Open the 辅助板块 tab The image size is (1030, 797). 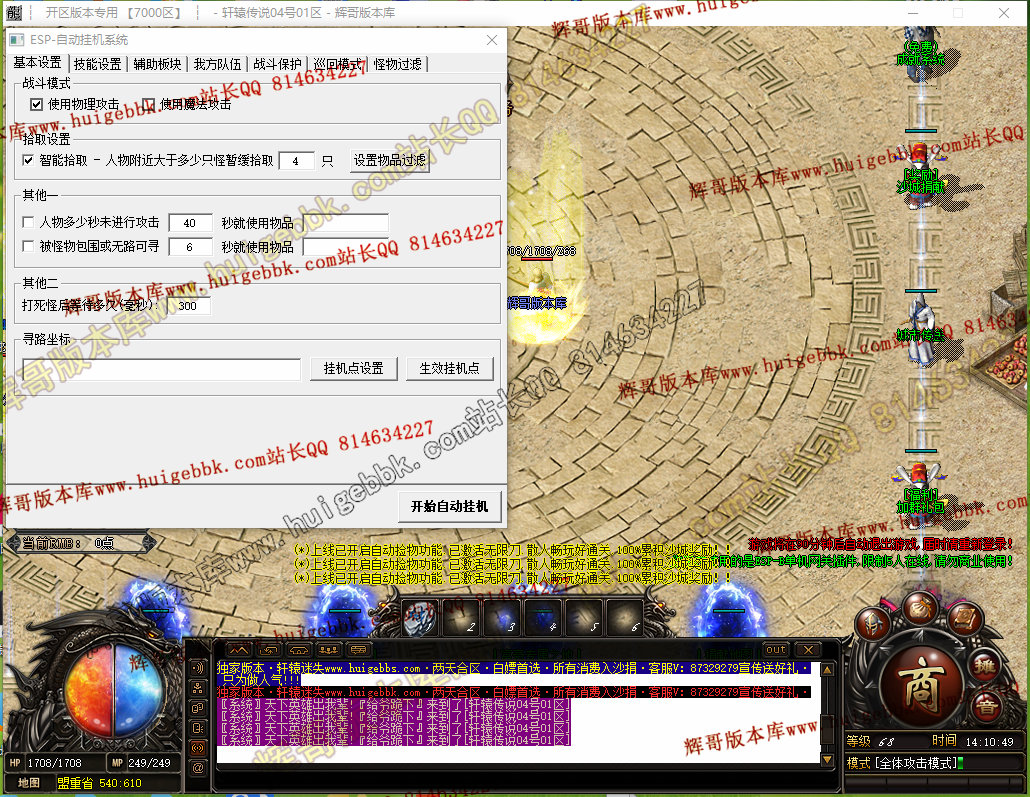pos(157,64)
